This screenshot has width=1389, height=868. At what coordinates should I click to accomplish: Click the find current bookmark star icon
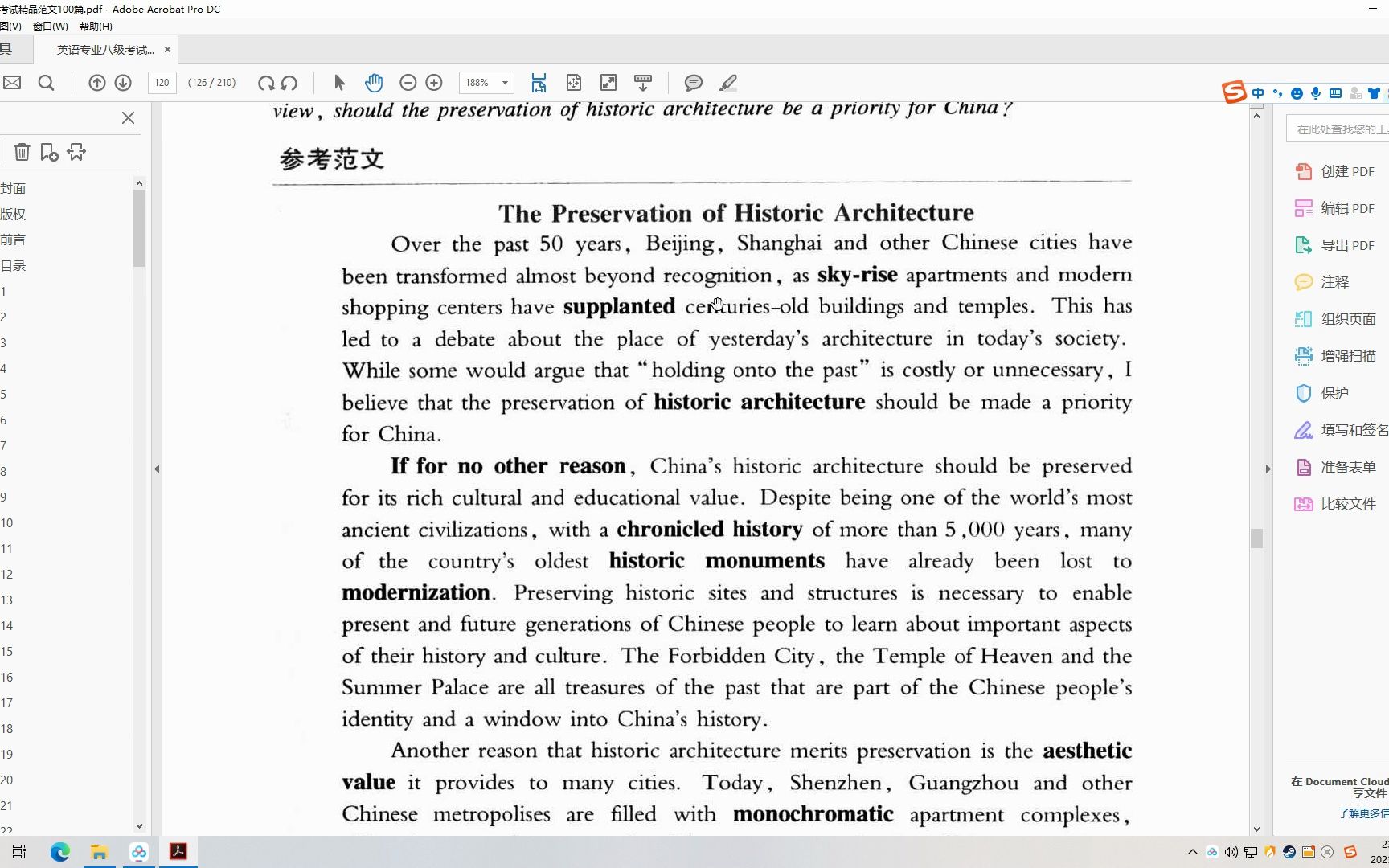[x=76, y=152]
